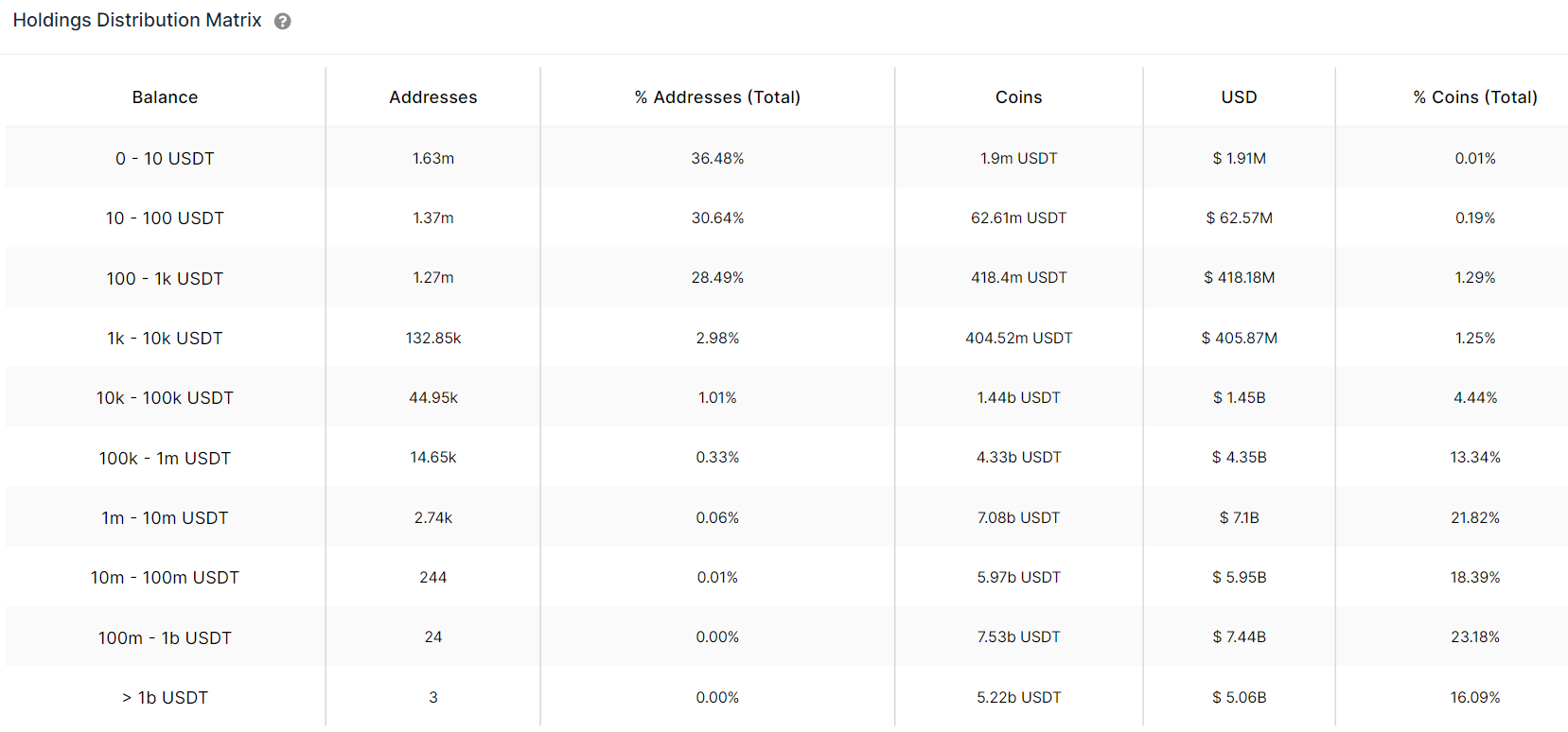The image size is (1568, 732).
Task: Click the 10 - 100 USDT balance cell
Action: click(165, 218)
